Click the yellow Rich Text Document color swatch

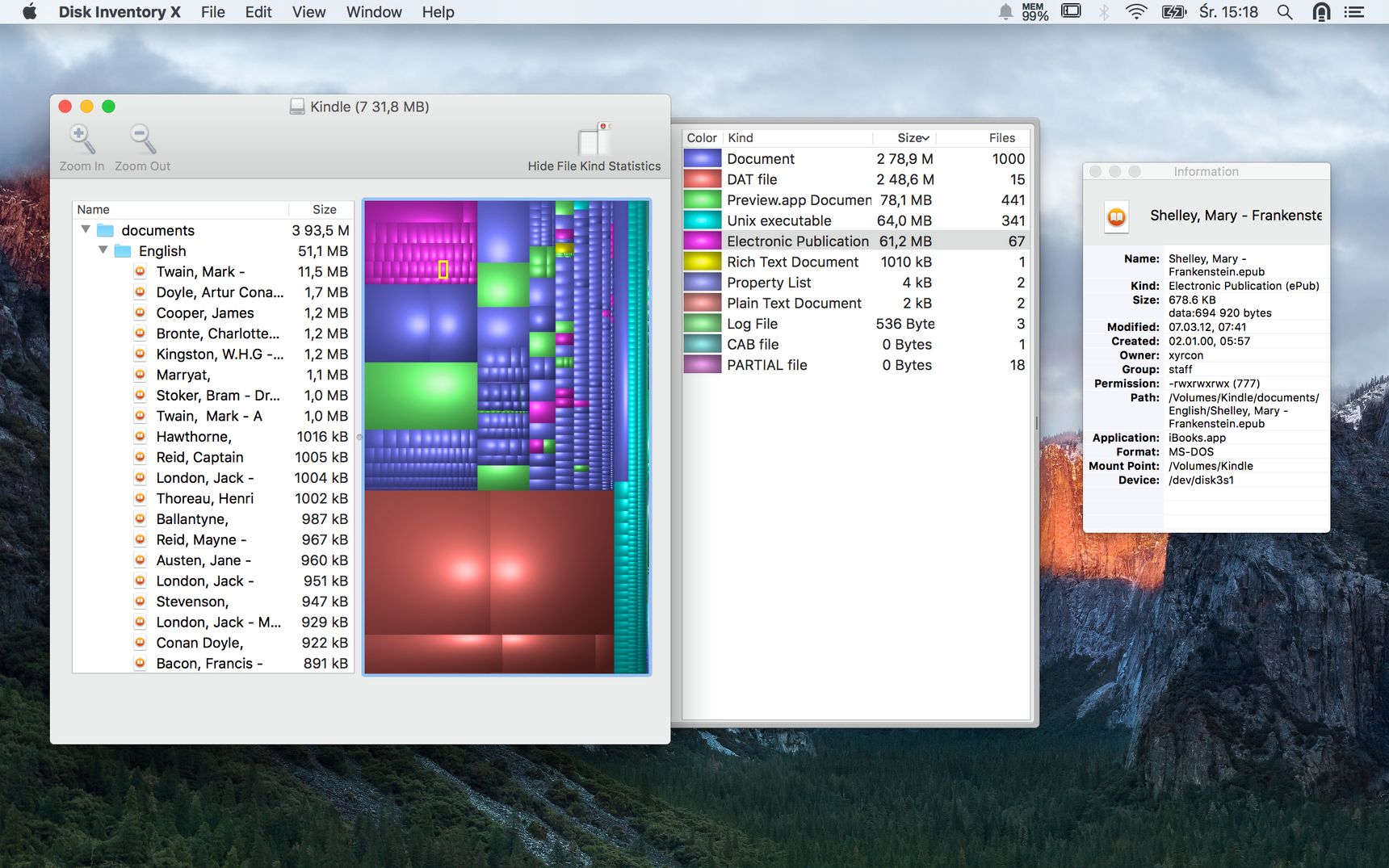(702, 262)
